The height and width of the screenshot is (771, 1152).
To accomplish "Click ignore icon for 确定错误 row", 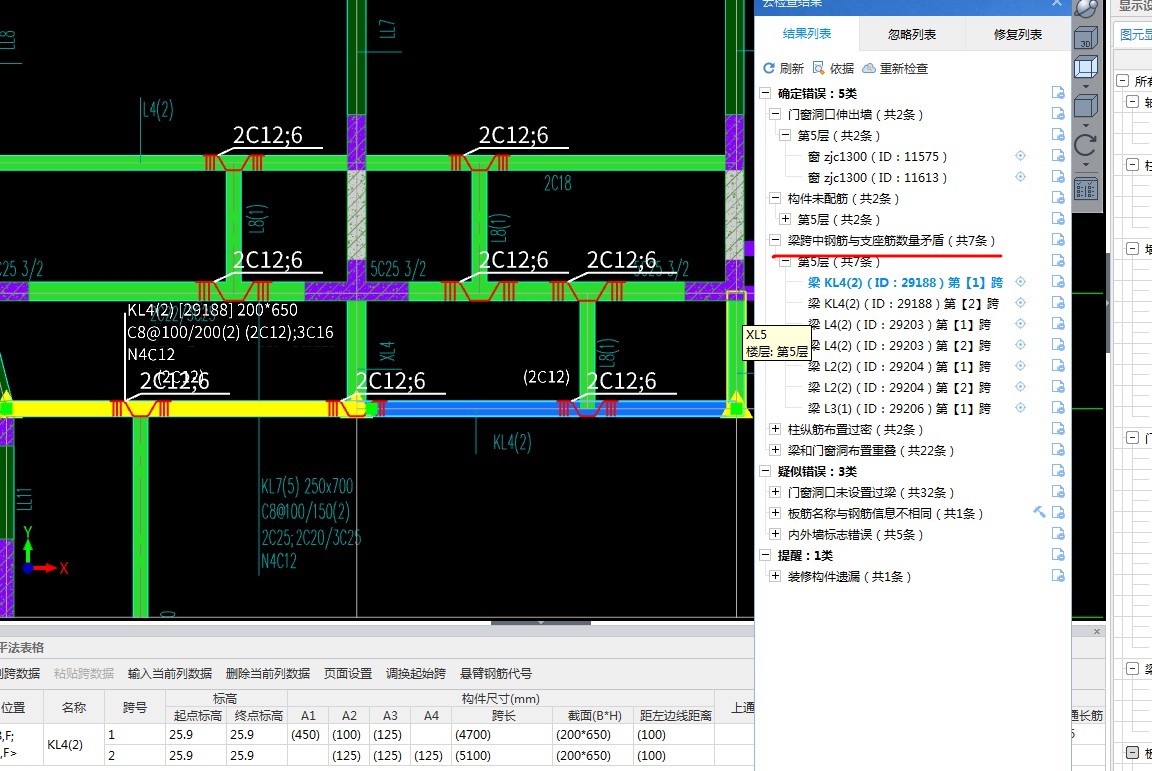I will [x=1058, y=93].
